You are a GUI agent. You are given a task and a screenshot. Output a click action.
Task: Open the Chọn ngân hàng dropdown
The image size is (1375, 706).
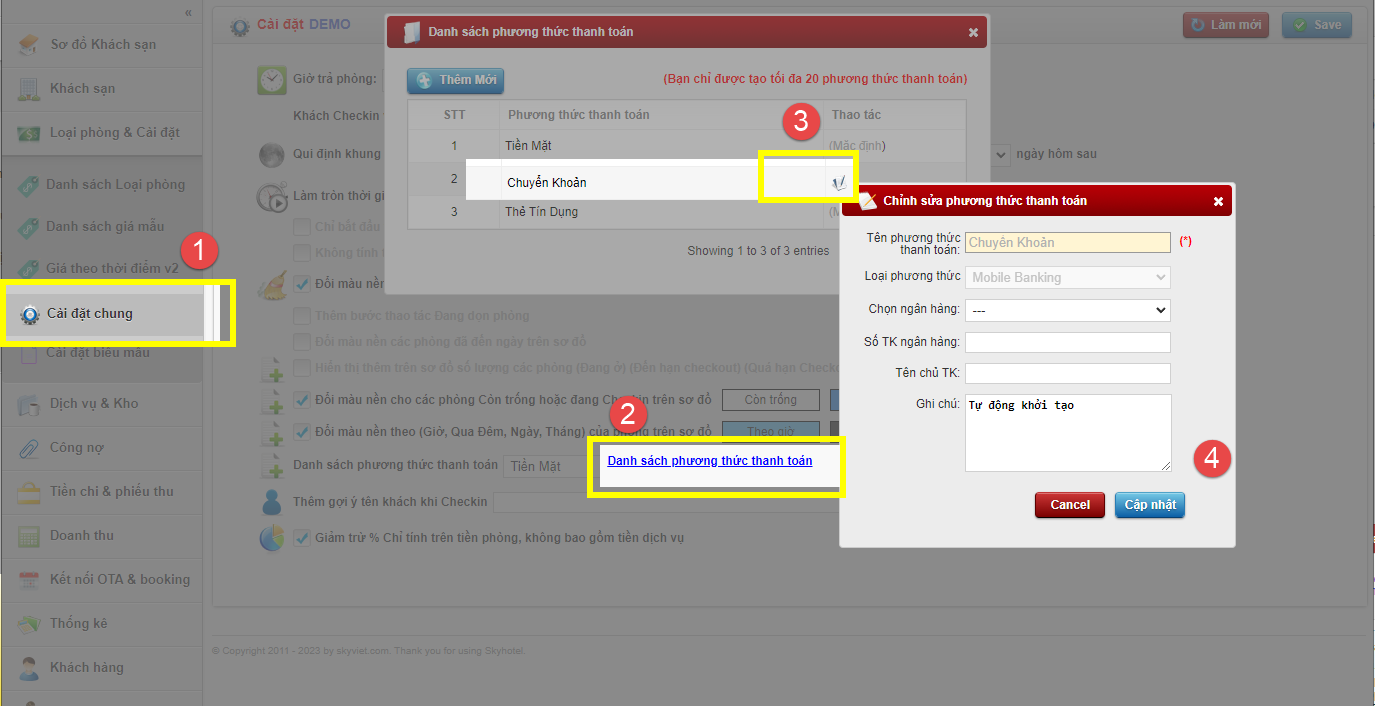[x=1067, y=310]
